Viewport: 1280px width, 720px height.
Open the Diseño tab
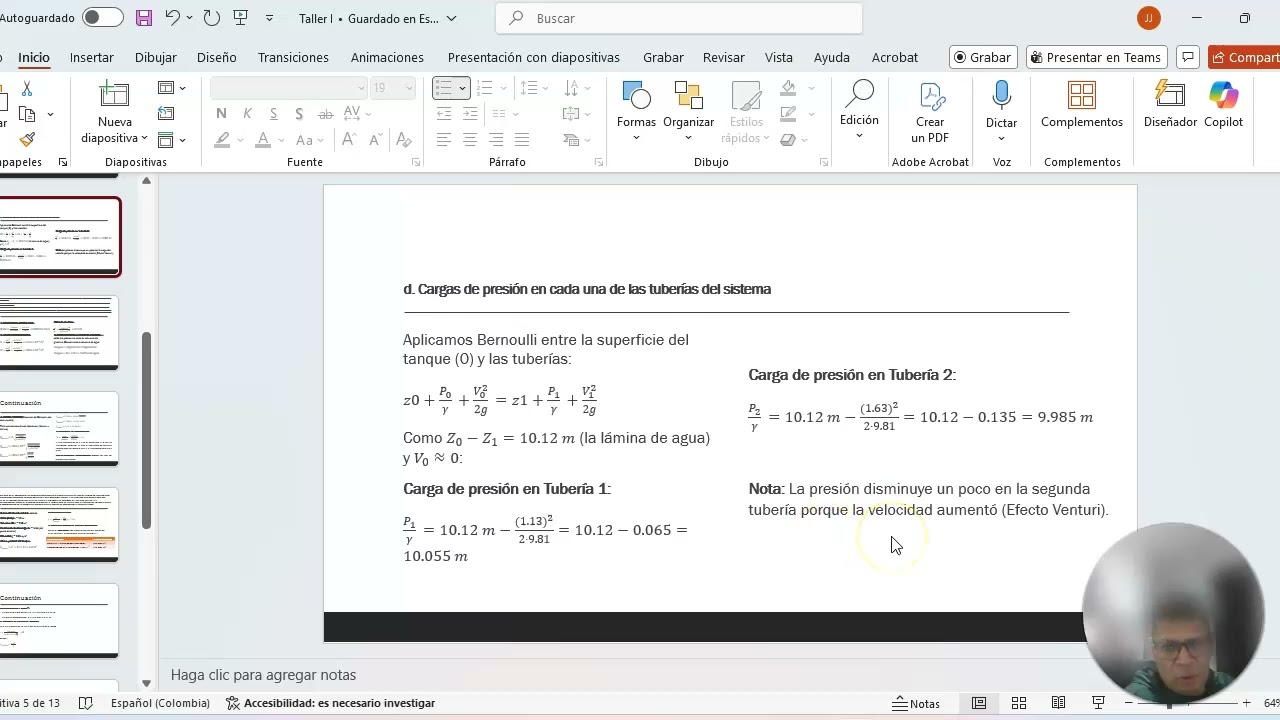(217, 57)
